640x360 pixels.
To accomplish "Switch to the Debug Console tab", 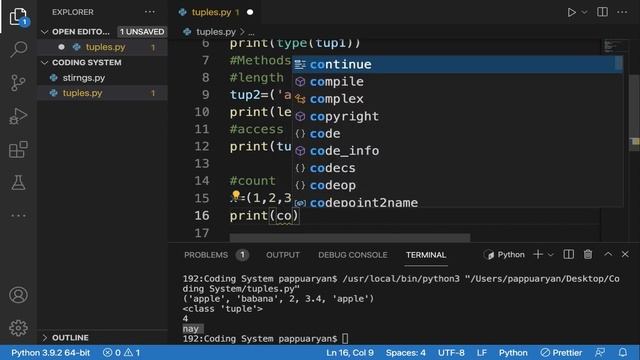I will click(353, 255).
